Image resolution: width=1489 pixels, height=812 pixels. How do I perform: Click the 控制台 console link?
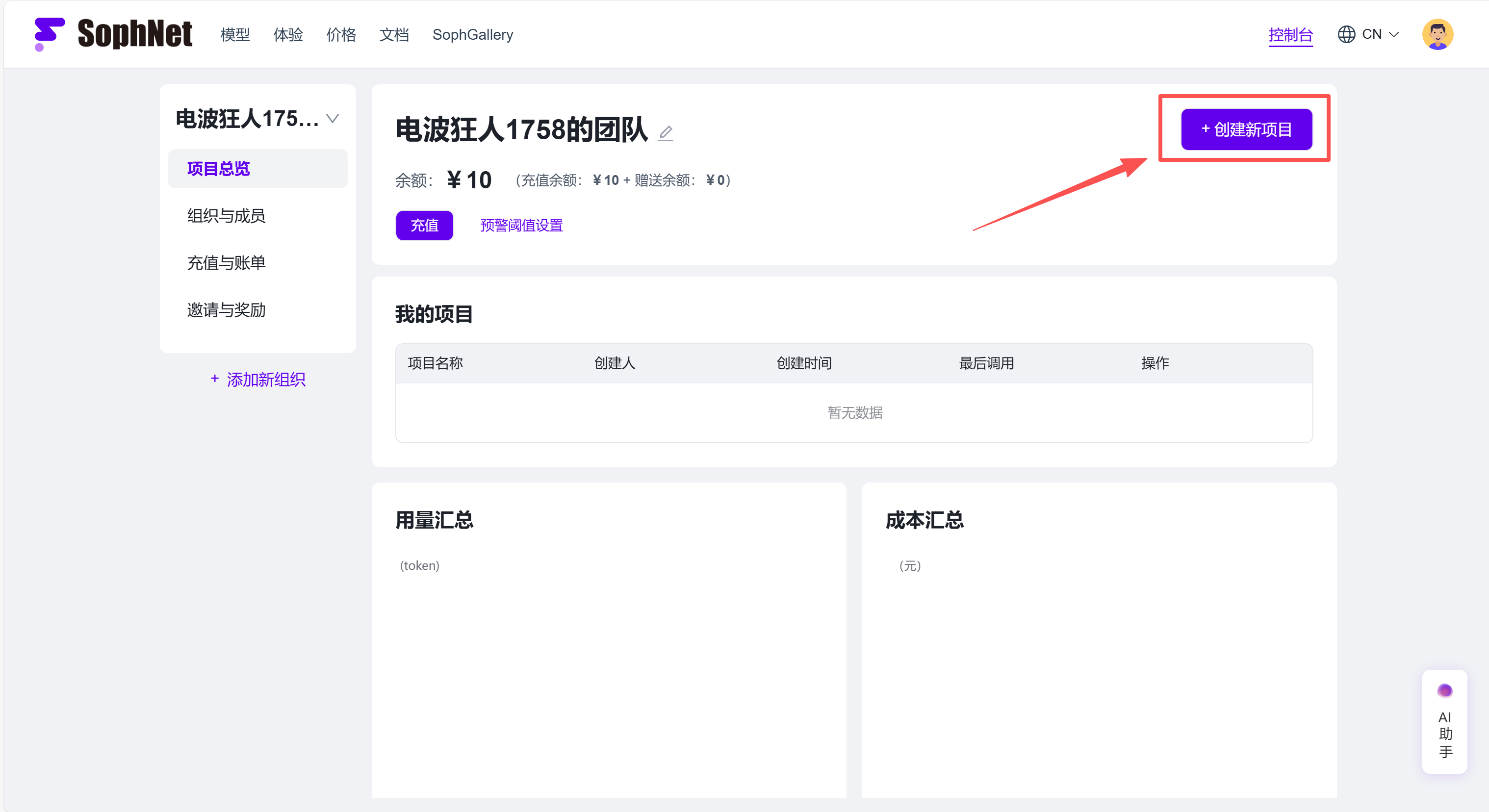1290,35
